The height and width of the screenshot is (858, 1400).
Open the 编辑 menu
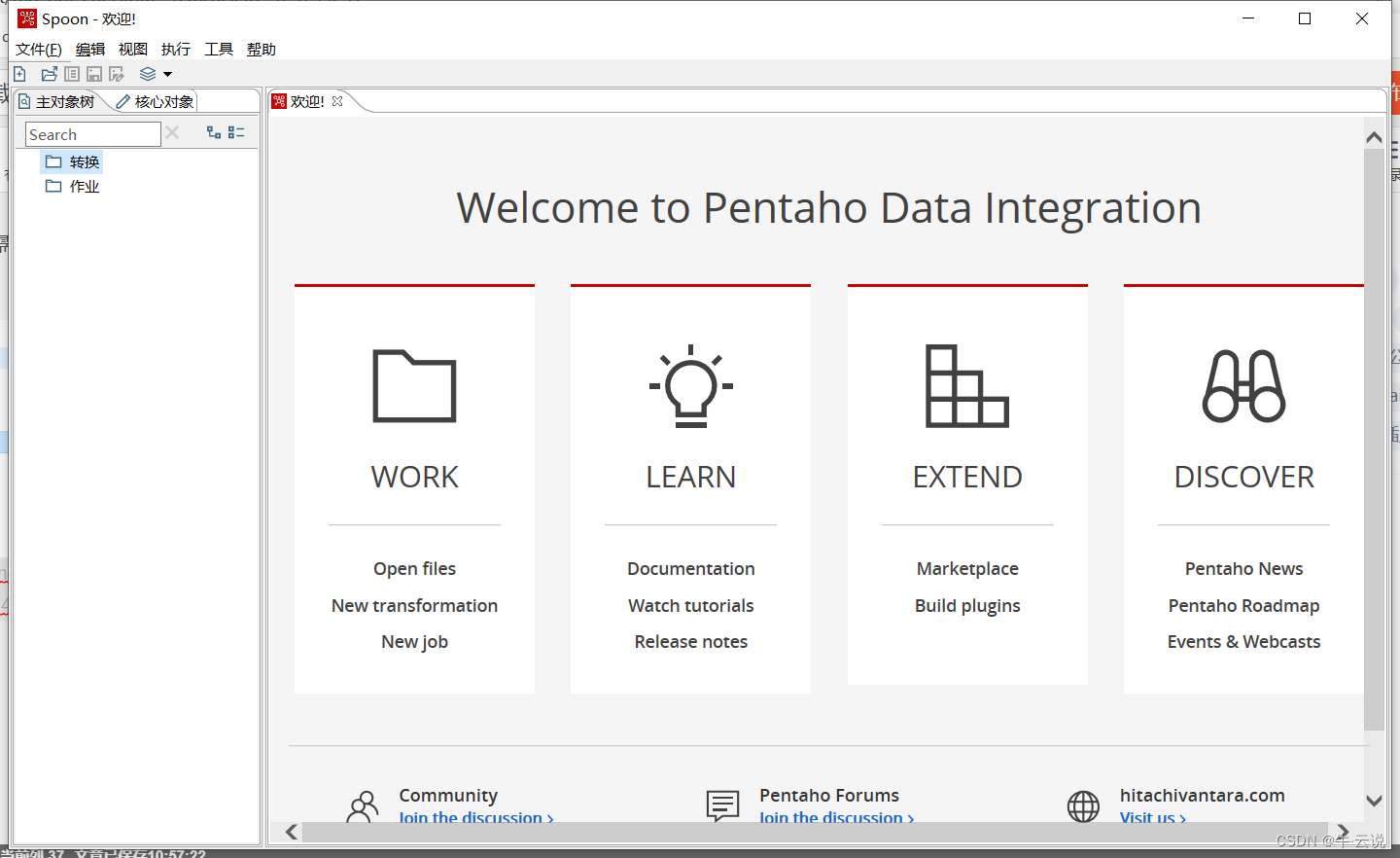tap(90, 50)
